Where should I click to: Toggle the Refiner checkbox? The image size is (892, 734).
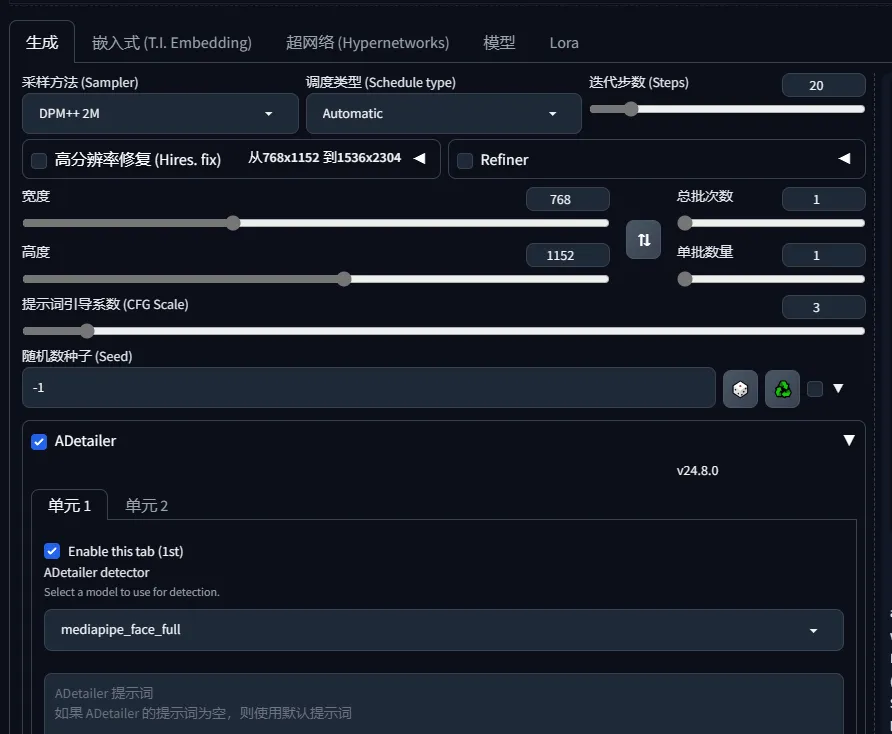coord(465,160)
